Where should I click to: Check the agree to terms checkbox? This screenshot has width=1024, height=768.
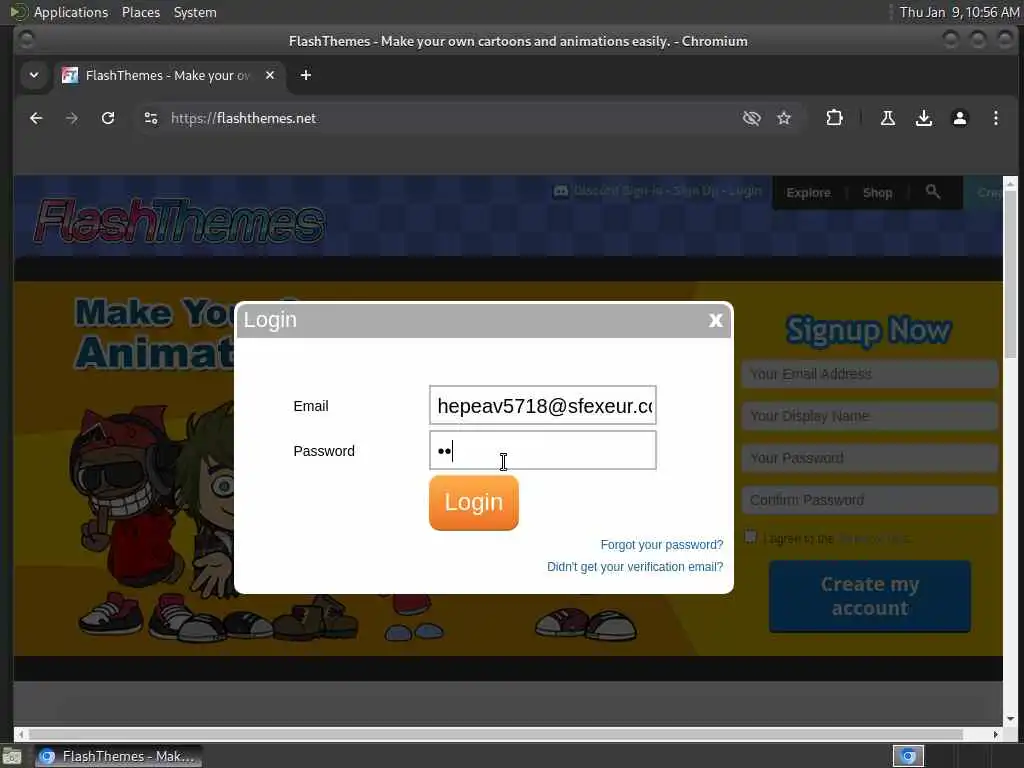click(750, 537)
